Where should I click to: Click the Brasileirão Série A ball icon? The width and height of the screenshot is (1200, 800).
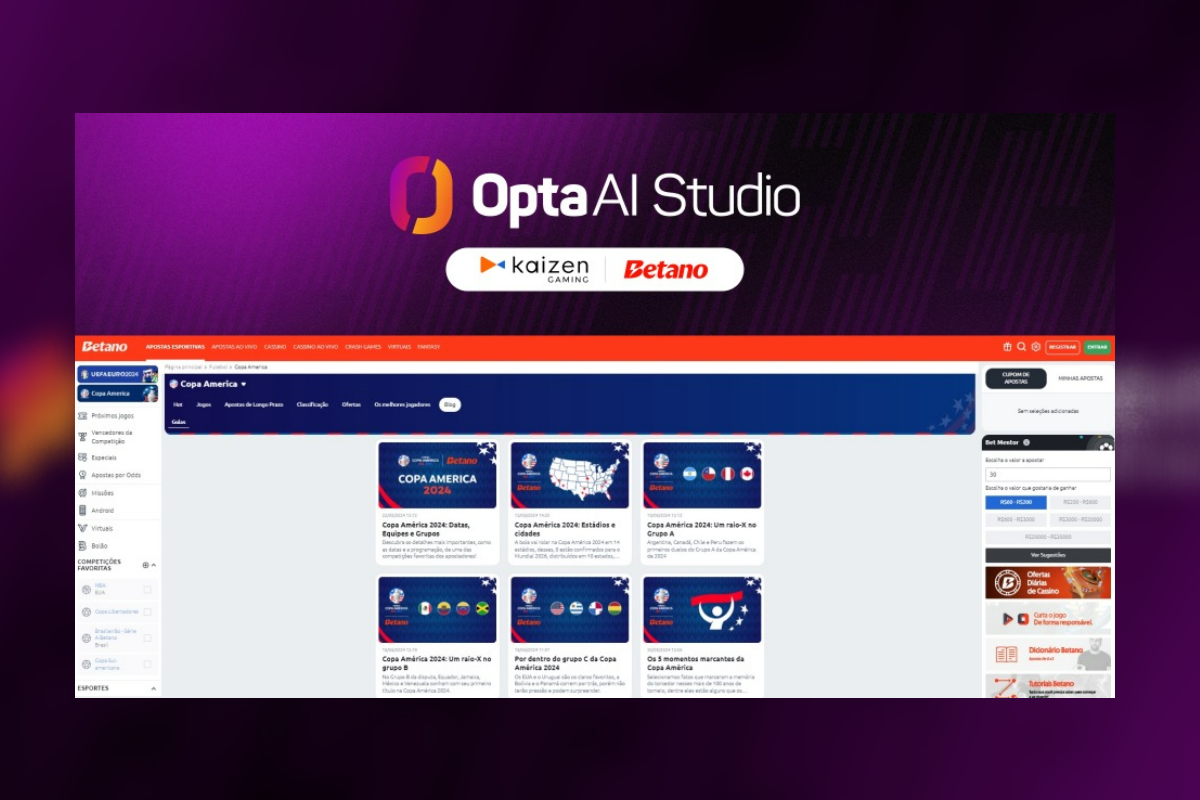[87, 638]
